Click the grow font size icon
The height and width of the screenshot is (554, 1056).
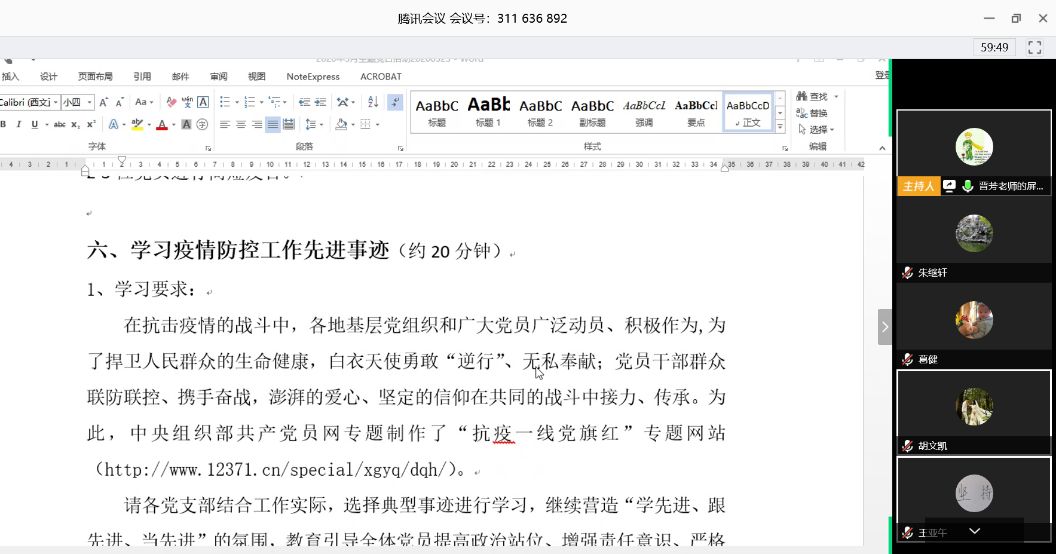(104, 102)
